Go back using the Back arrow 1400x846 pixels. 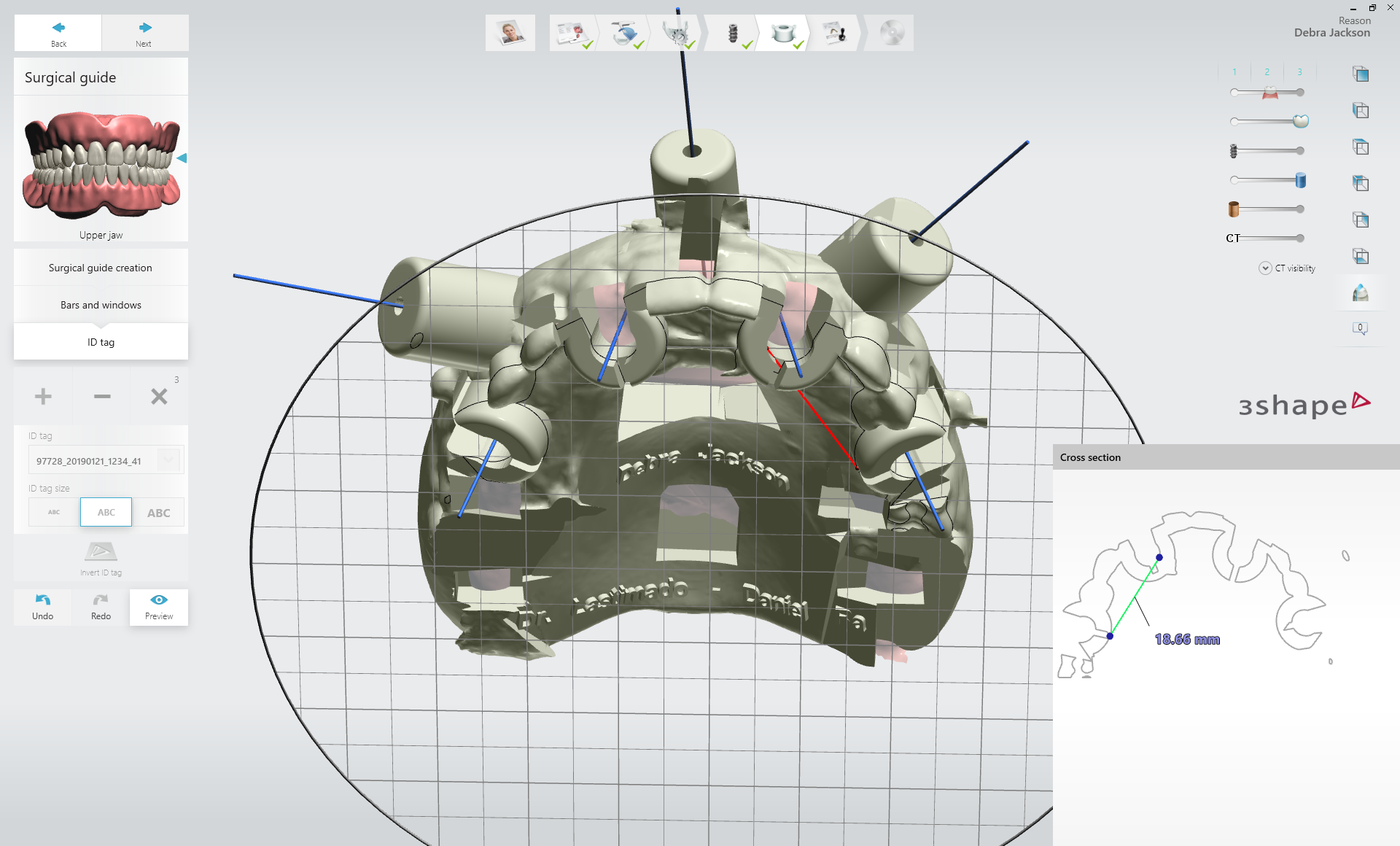58,33
